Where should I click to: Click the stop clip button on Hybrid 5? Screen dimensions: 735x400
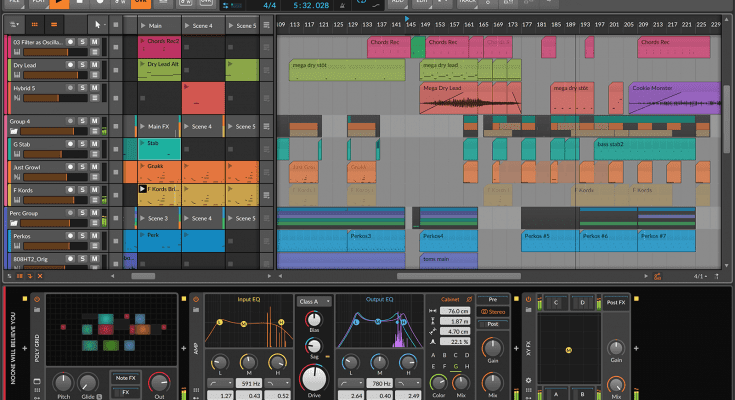point(116,98)
